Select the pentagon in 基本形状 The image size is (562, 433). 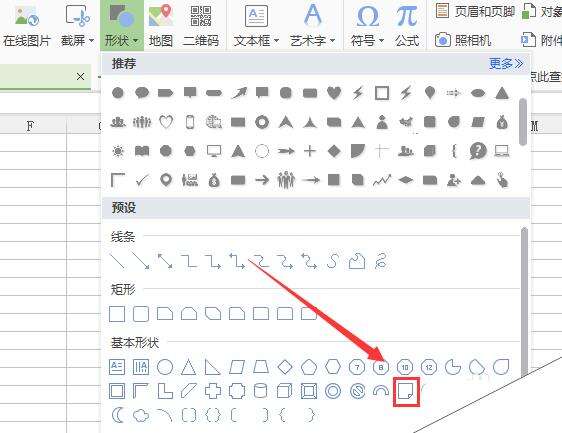[309, 367]
